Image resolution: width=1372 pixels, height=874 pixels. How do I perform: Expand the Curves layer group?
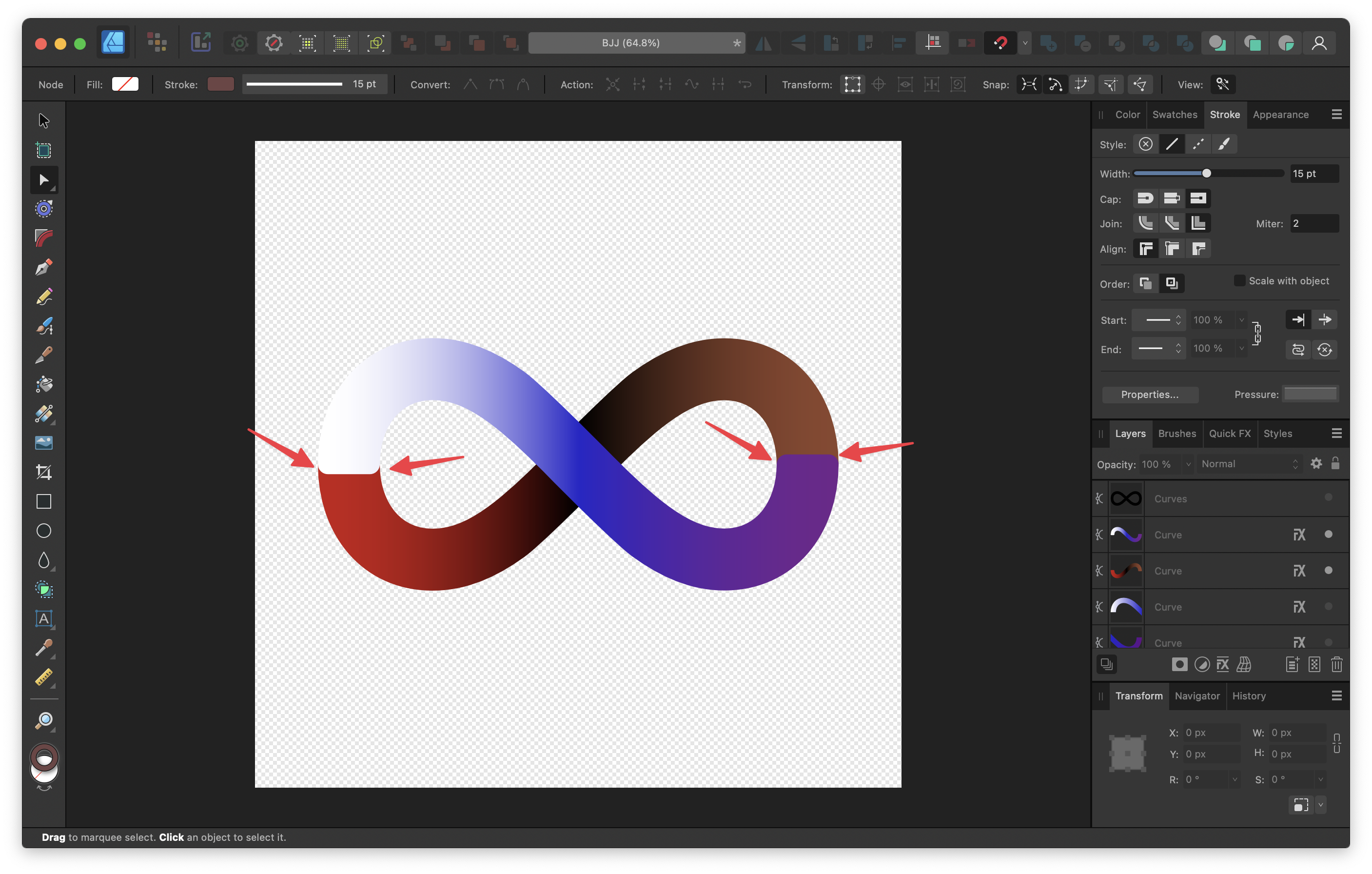[1099, 498]
